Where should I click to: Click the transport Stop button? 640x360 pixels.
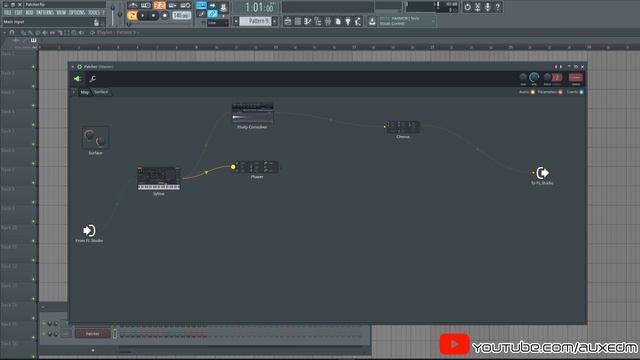(153, 16)
